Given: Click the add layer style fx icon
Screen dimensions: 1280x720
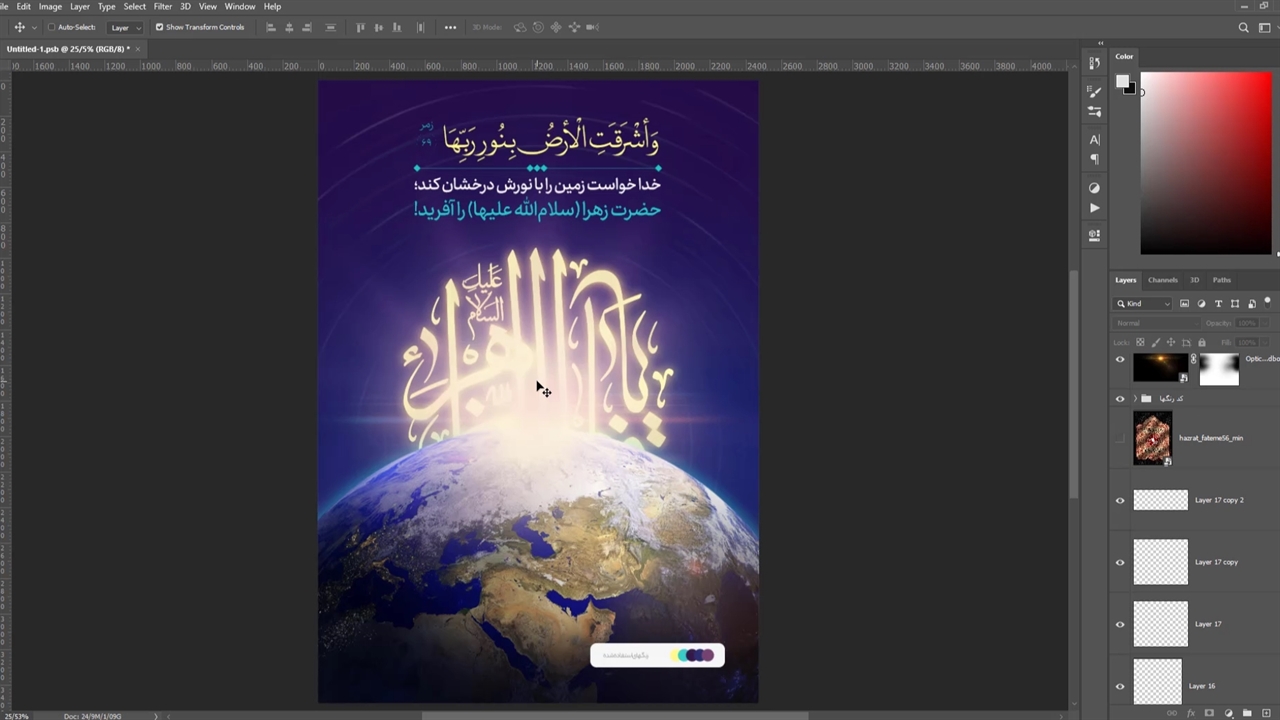Looking at the screenshot, I should click(1191, 713).
